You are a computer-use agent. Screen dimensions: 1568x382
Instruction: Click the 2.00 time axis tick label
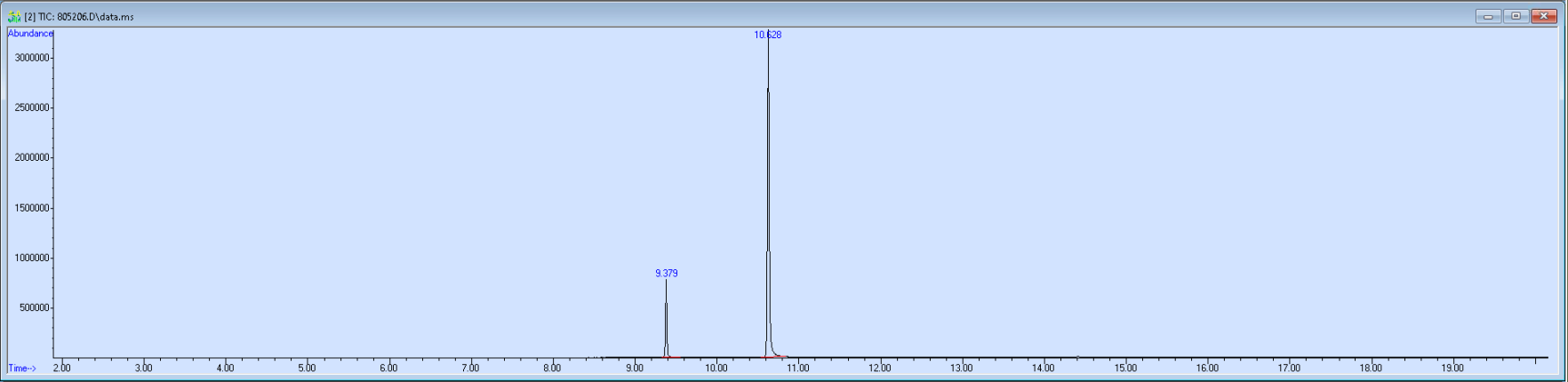click(61, 368)
